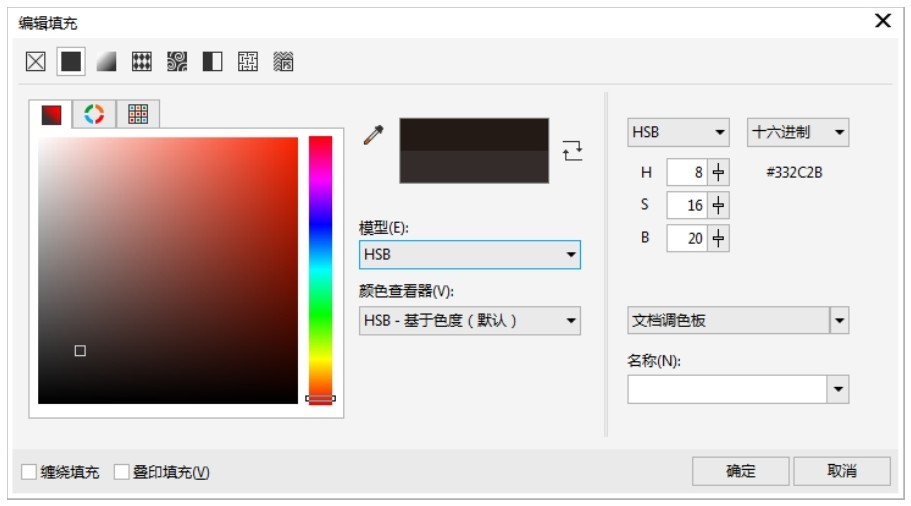This screenshot has width=911, height=506.
Task: Select the Texture fill icon
Action: [248, 61]
